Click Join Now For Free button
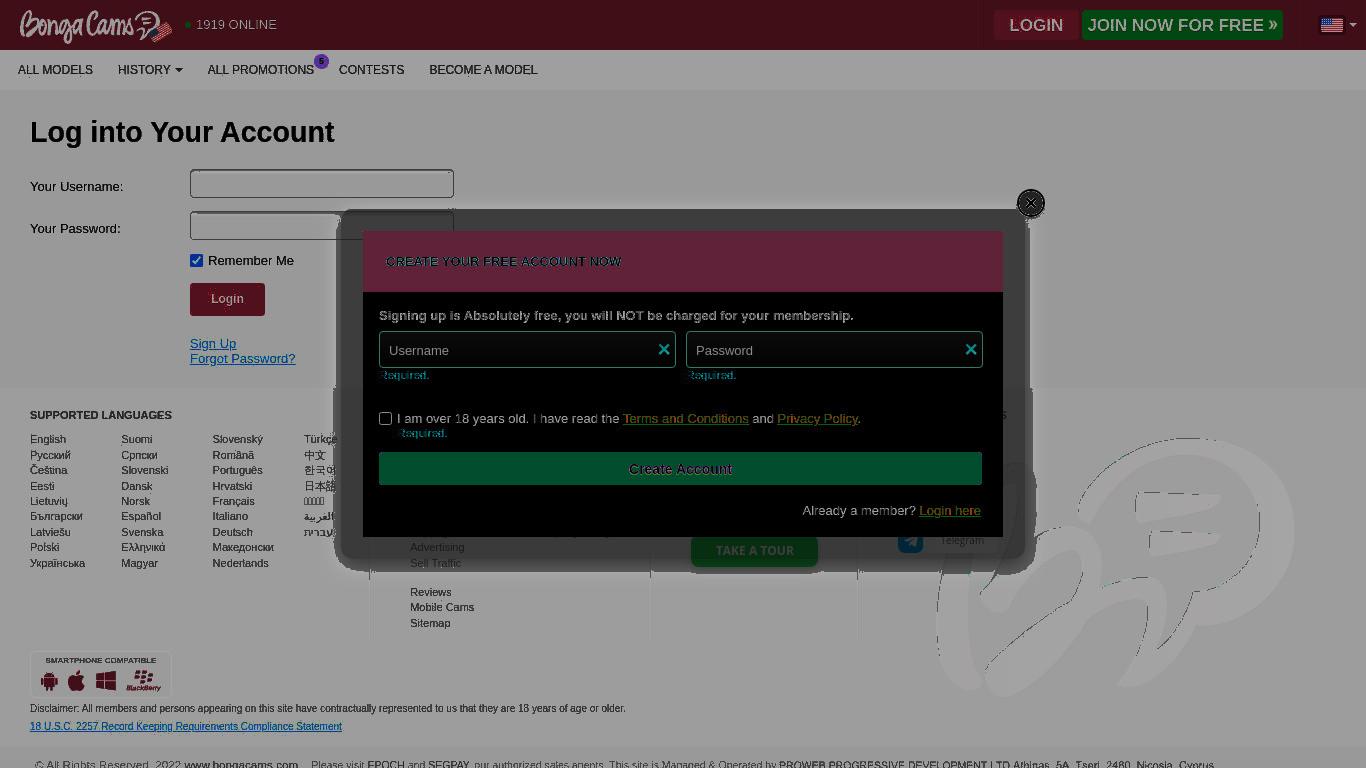This screenshot has width=1366, height=768. (x=1182, y=25)
